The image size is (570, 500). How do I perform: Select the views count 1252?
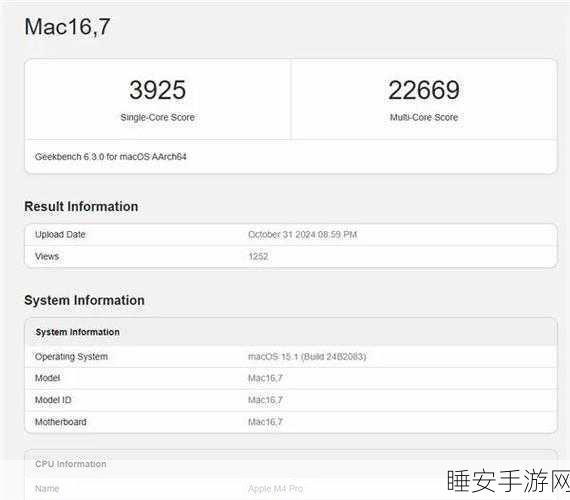click(258, 256)
